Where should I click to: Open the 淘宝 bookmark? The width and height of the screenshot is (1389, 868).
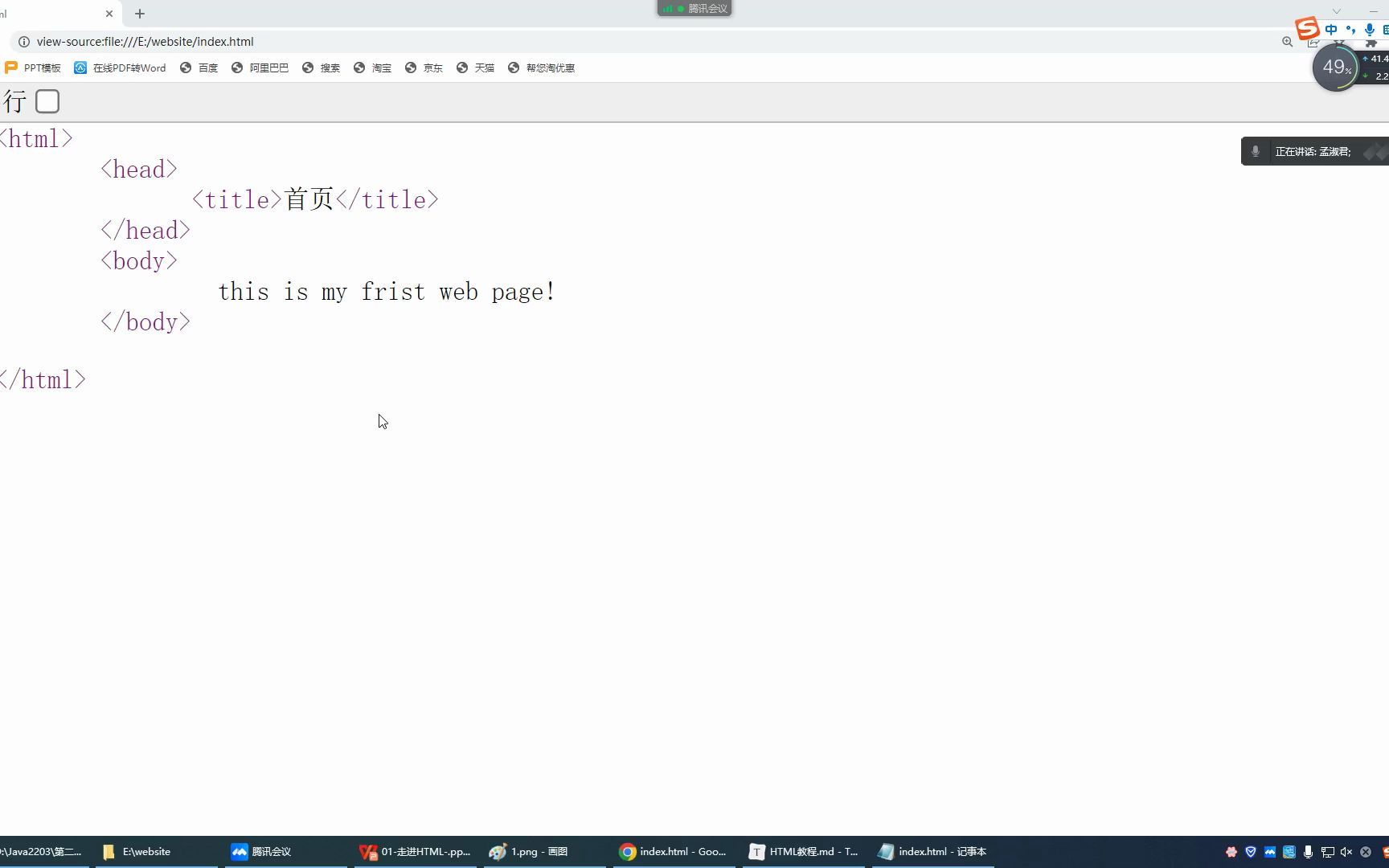point(372,68)
